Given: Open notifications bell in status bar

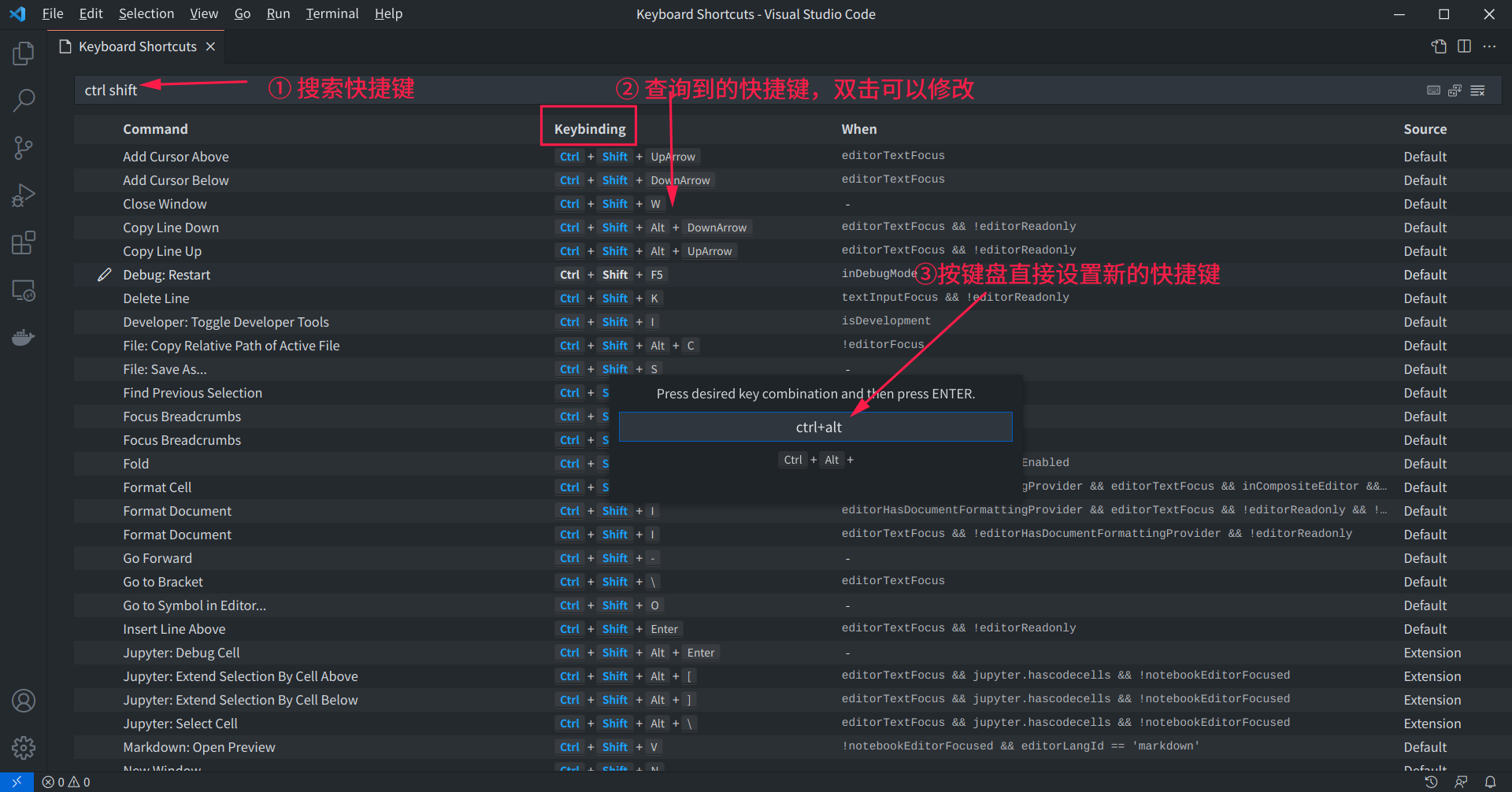Looking at the screenshot, I should pos(1490,782).
